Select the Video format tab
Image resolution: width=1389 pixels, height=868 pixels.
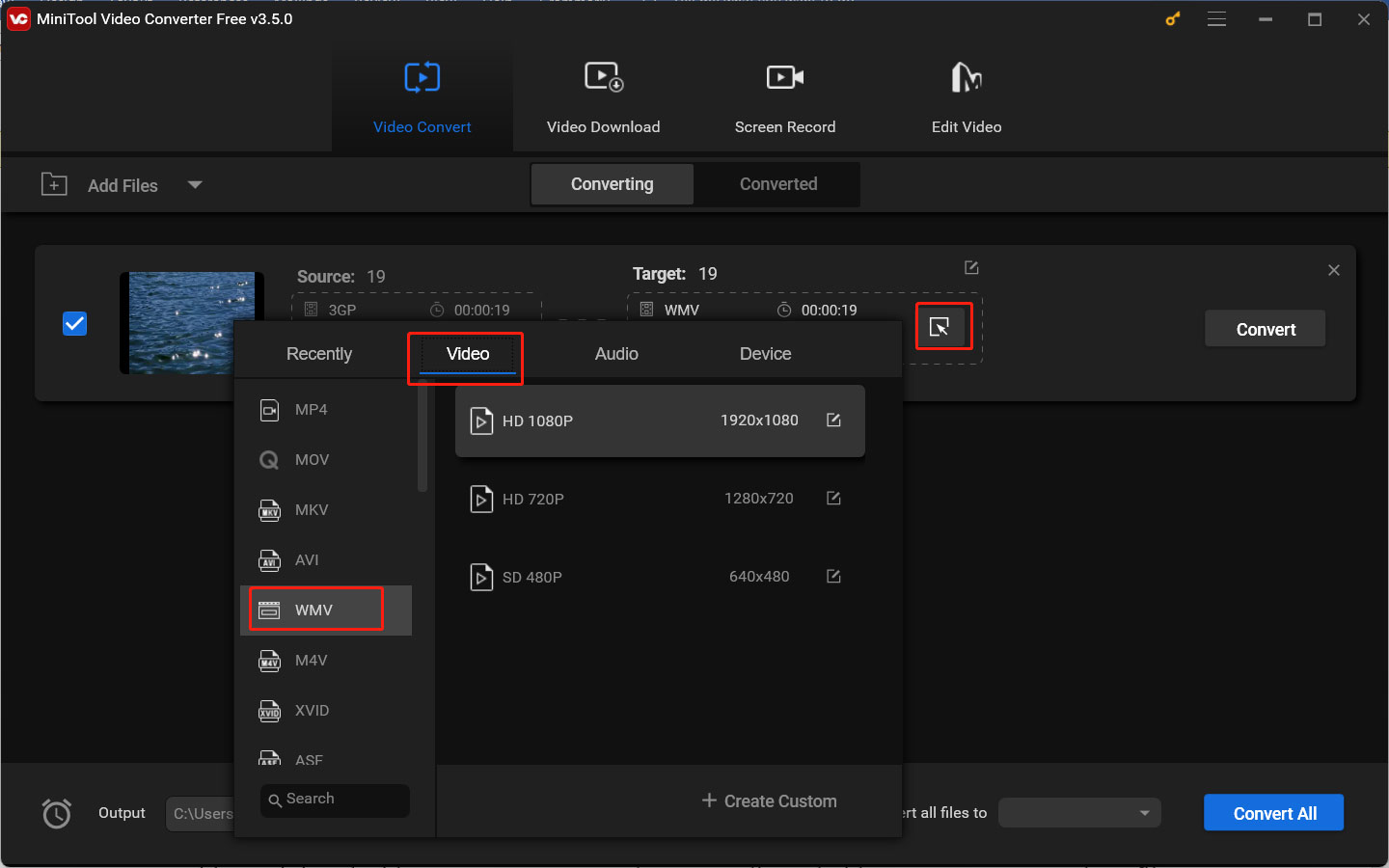tap(468, 354)
